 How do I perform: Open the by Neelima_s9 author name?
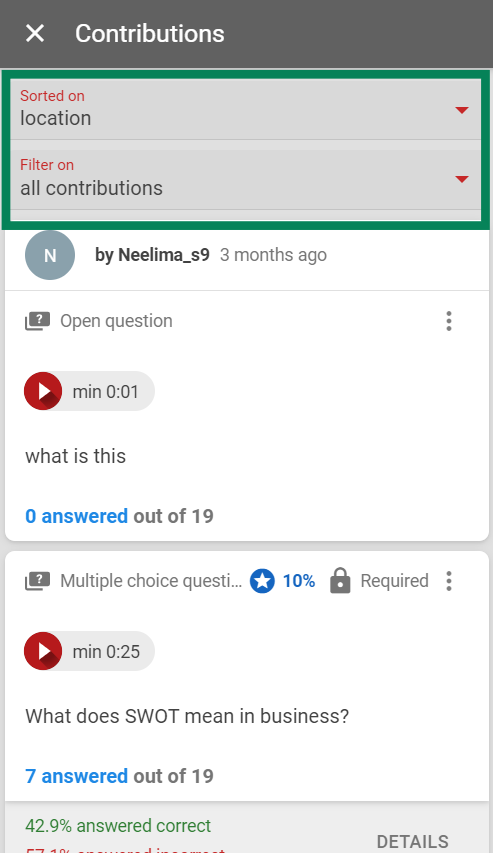click(x=152, y=255)
